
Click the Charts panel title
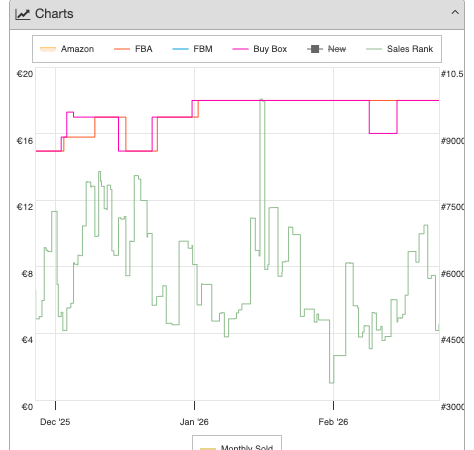pyautogui.click(x=54, y=14)
